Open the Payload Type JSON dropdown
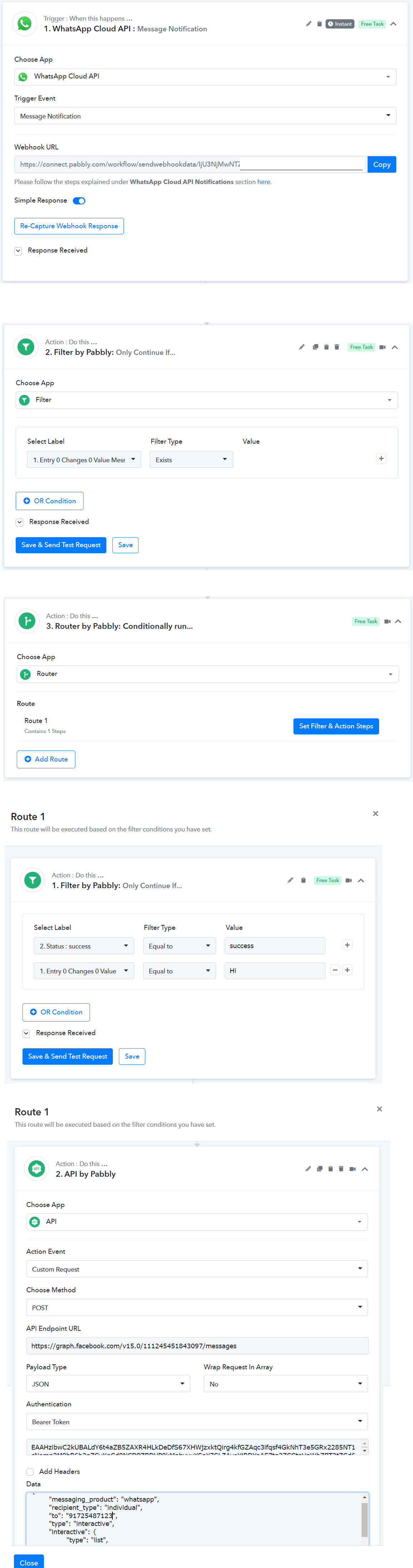The image size is (413, 1568). point(109,1384)
